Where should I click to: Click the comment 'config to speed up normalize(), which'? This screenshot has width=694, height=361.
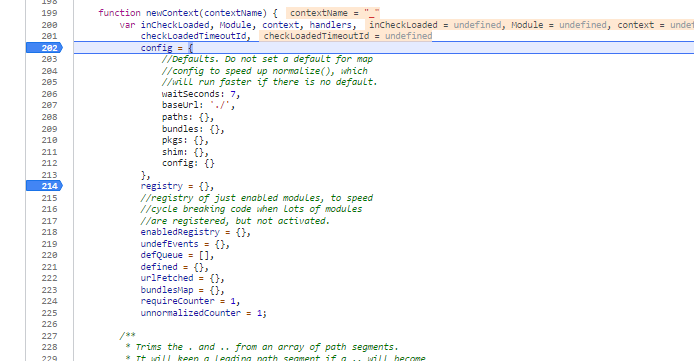point(265,71)
